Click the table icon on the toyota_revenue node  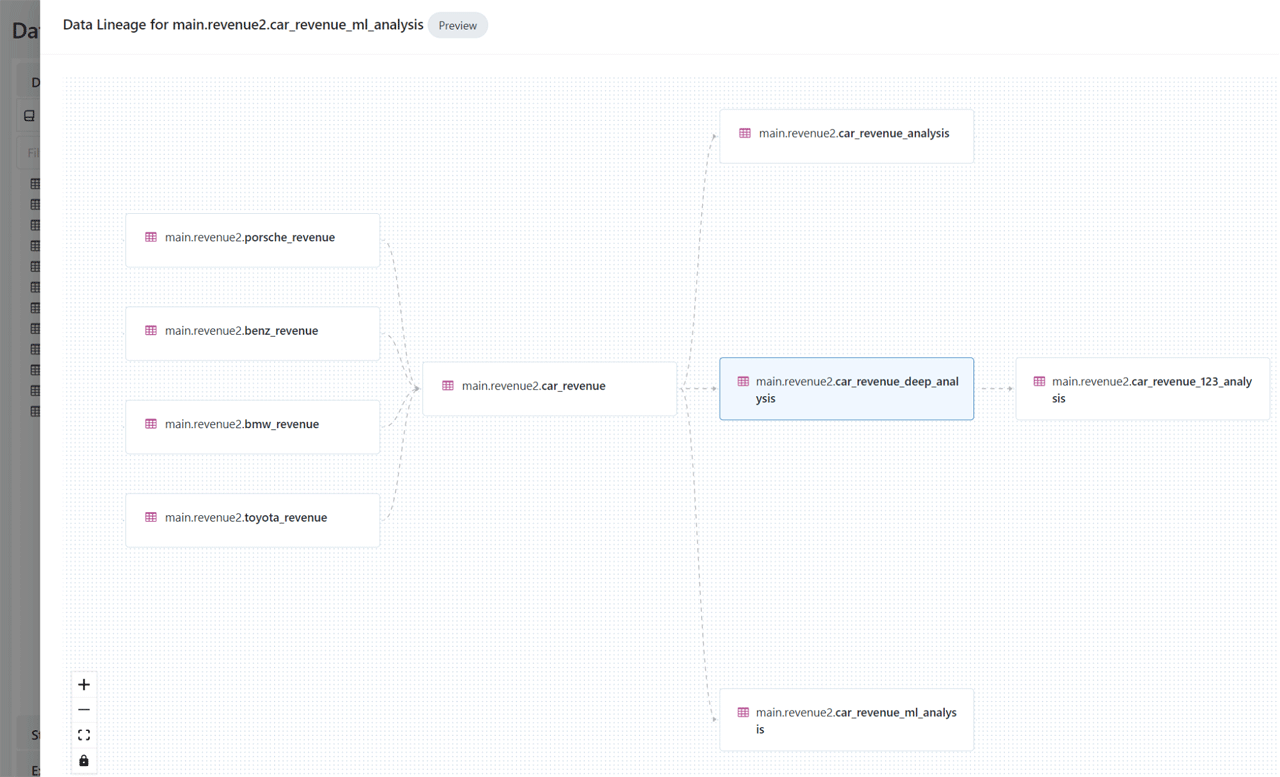pos(151,517)
